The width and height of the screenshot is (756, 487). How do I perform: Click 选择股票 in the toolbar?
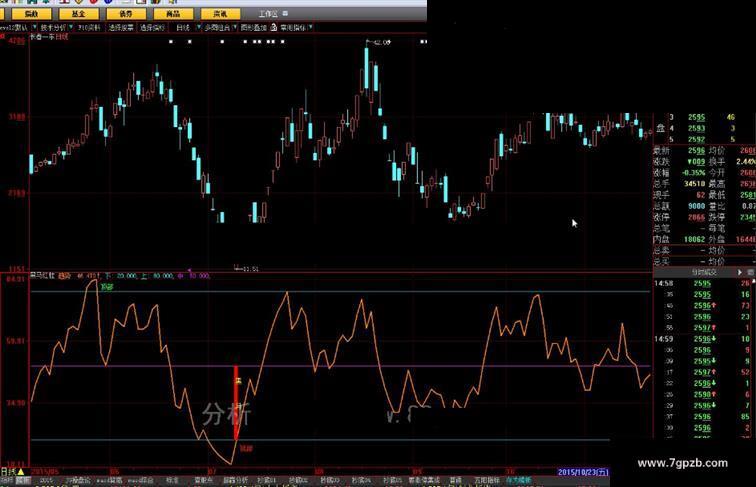pyautogui.click(x=121, y=28)
